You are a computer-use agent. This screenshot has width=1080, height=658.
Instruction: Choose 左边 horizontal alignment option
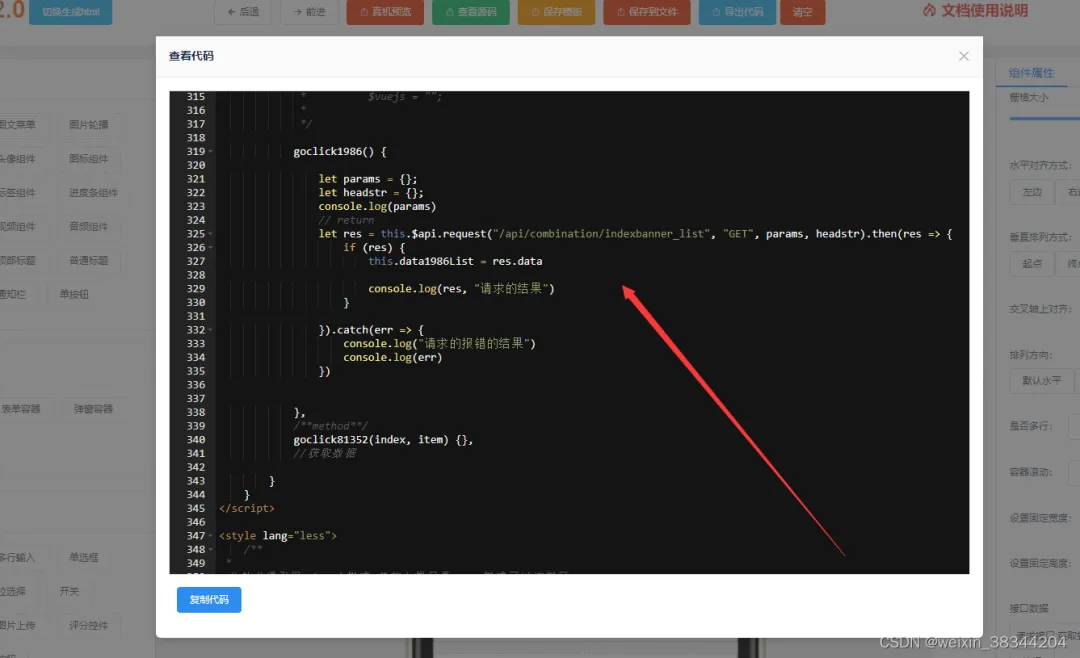[x=1032, y=192]
